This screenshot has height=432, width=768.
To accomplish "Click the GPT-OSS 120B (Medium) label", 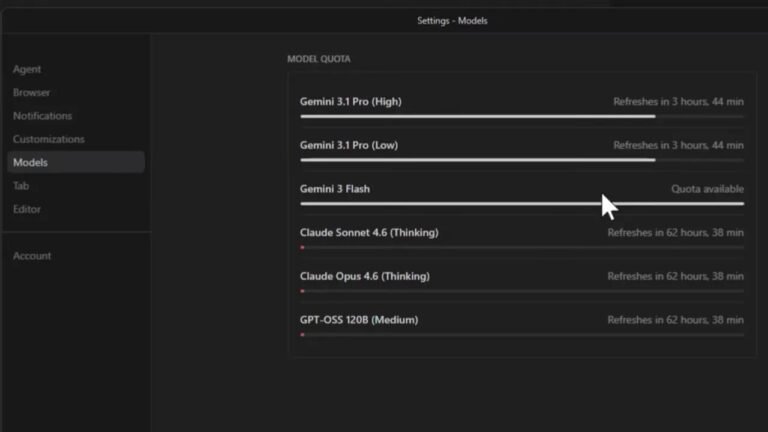I will 359,319.
